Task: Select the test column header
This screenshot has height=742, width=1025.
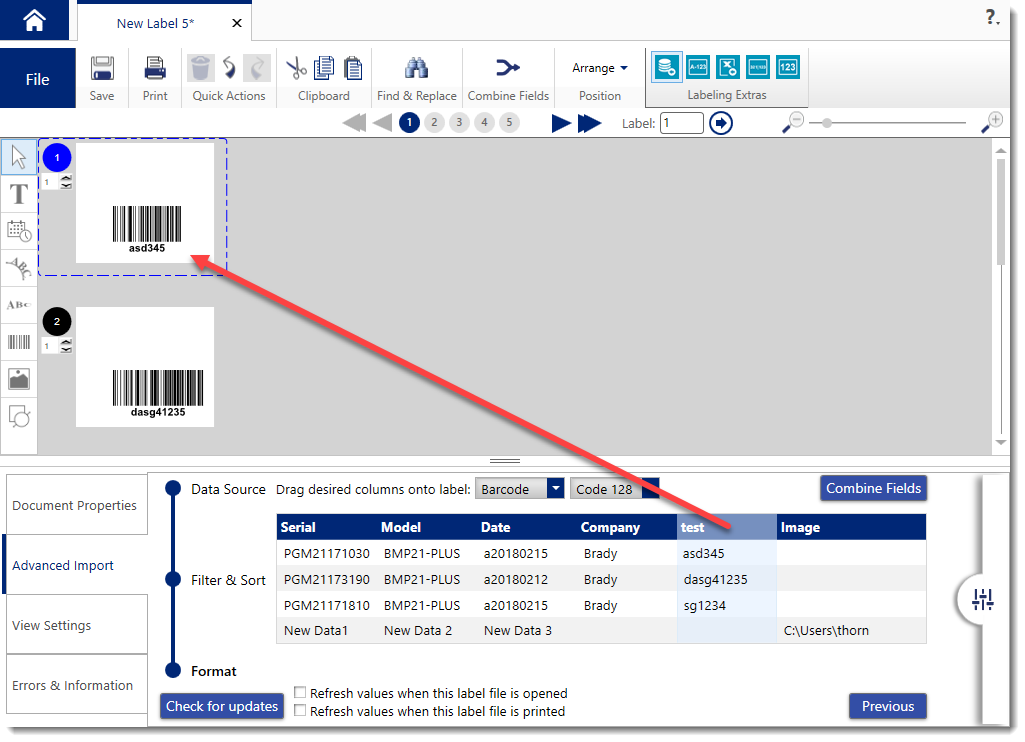Action: coord(727,527)
